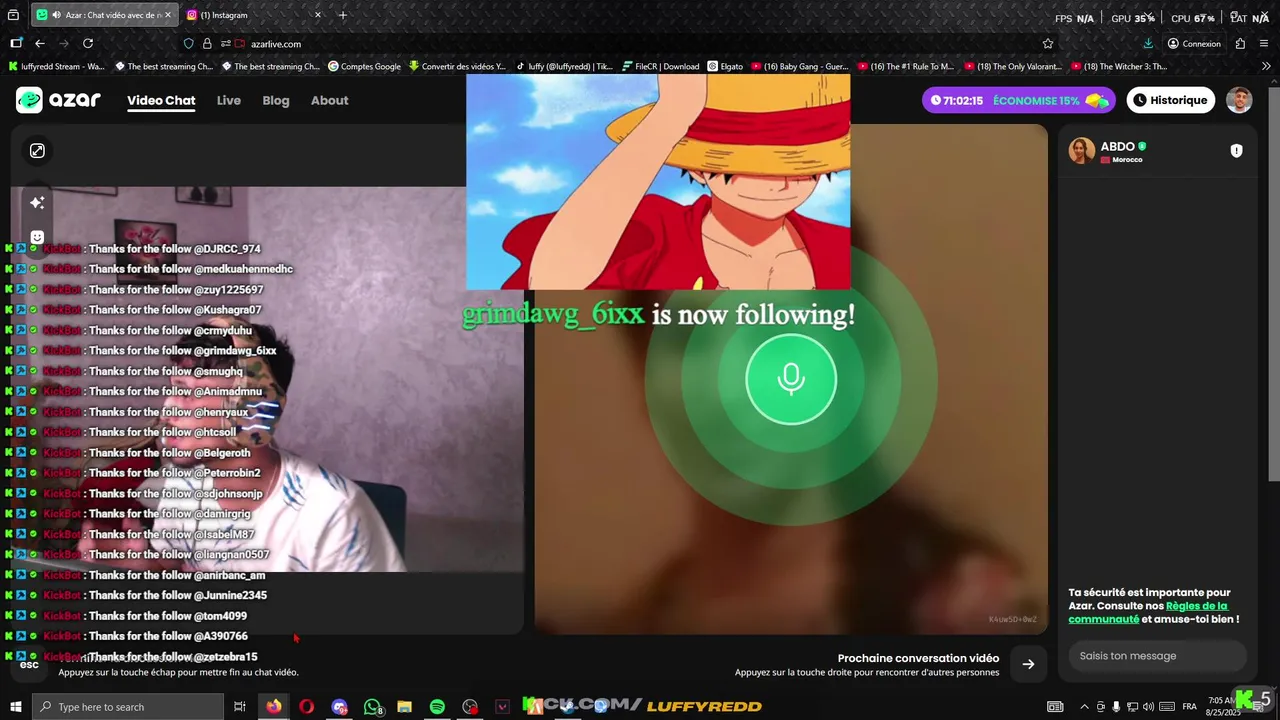Open Task View on the taskbar
The width and height of the screenshot is (1280, 720).
[x=240, y=707]
